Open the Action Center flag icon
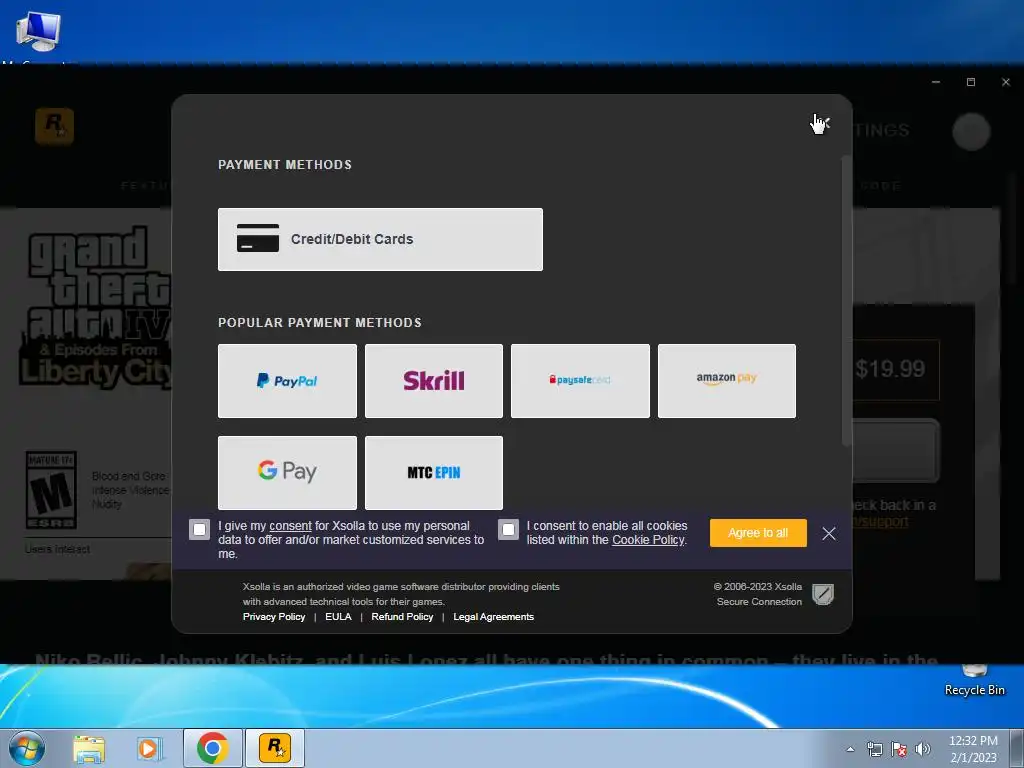 coord(899,749)
